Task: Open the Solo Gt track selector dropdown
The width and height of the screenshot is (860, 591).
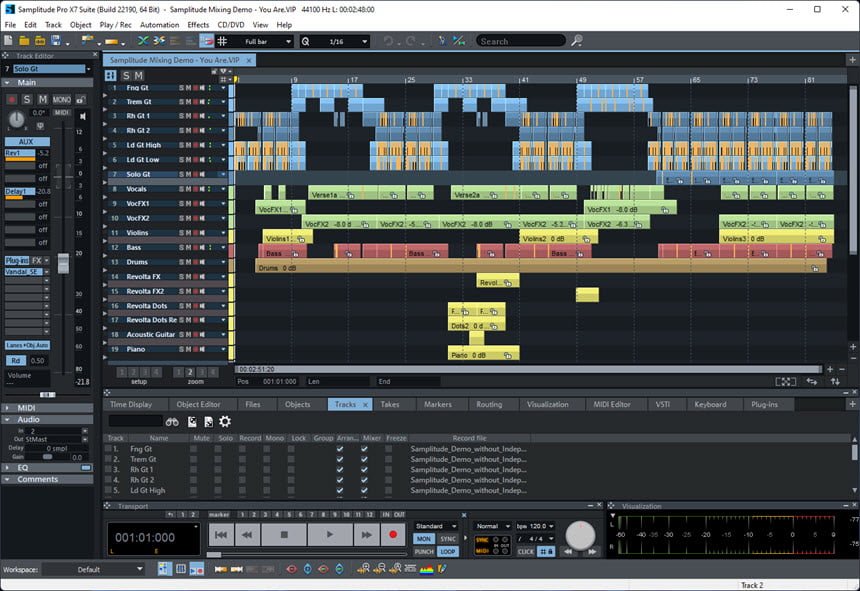Action: (88, 69)
